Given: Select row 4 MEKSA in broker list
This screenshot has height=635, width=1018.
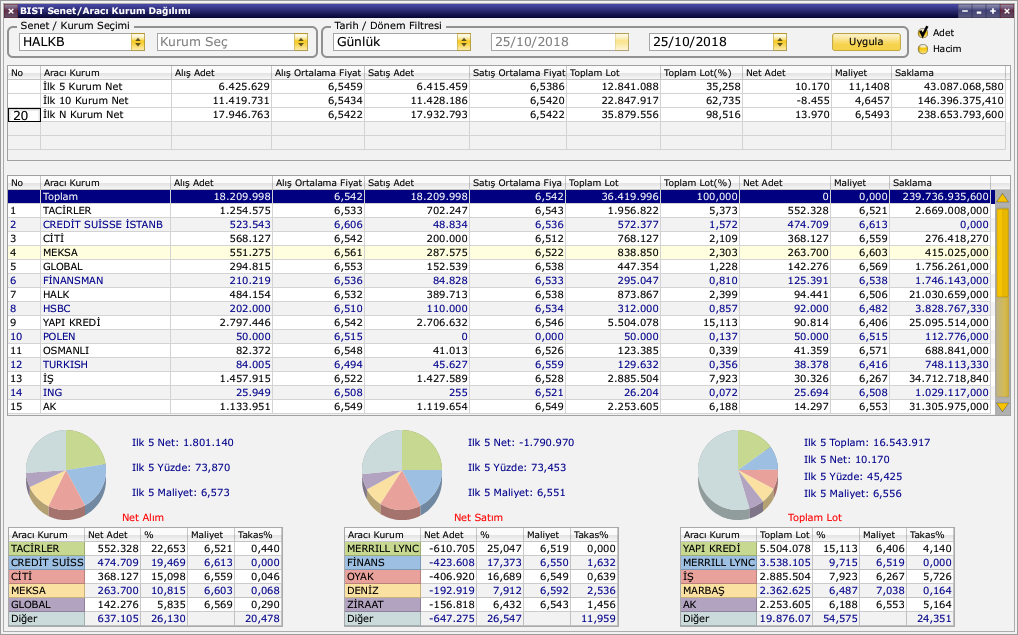Looking at the screenshot, I should (499, 253).
